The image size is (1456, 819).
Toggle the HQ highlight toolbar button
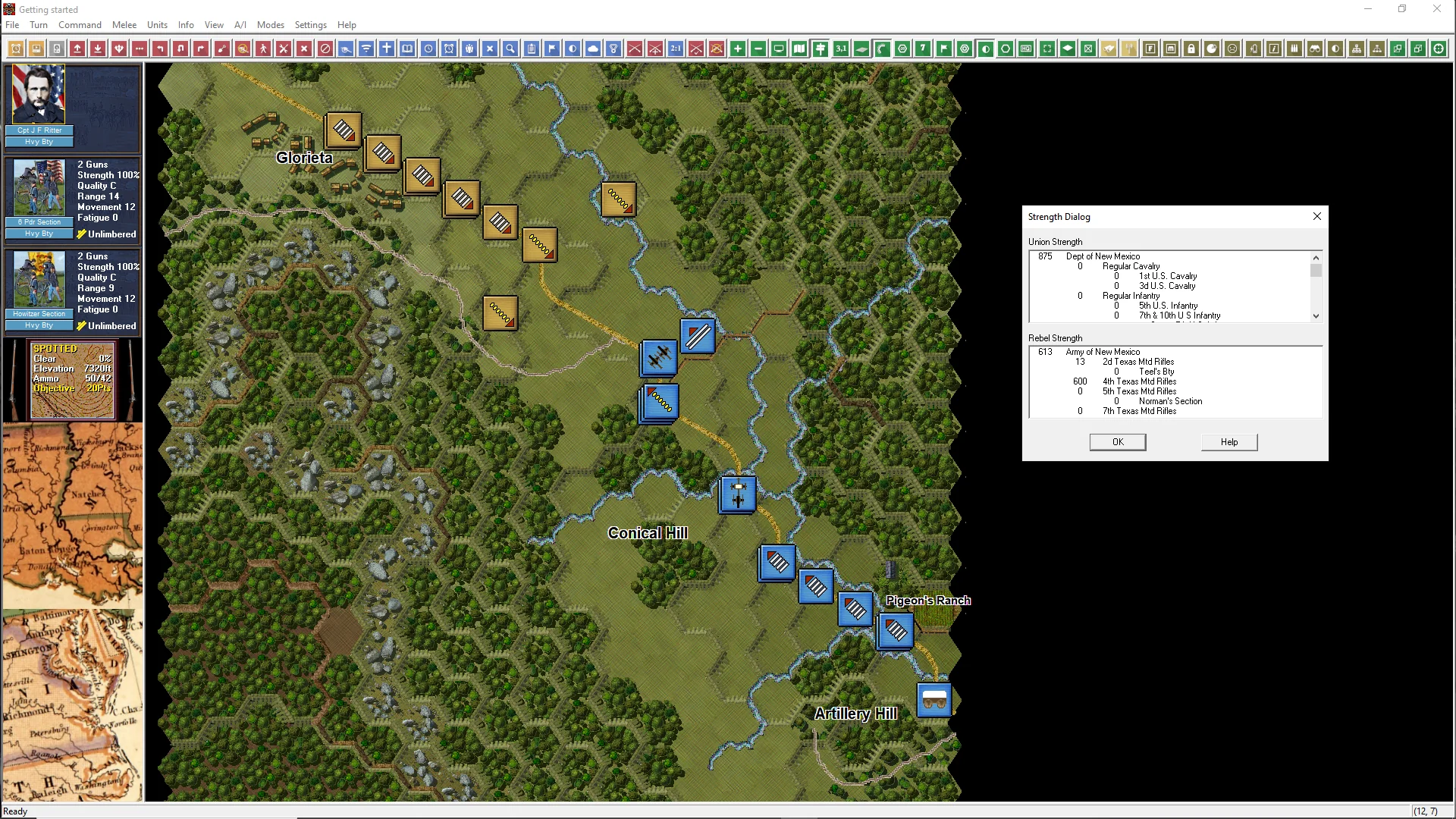pyautogui.click(x=1026, y=49)
